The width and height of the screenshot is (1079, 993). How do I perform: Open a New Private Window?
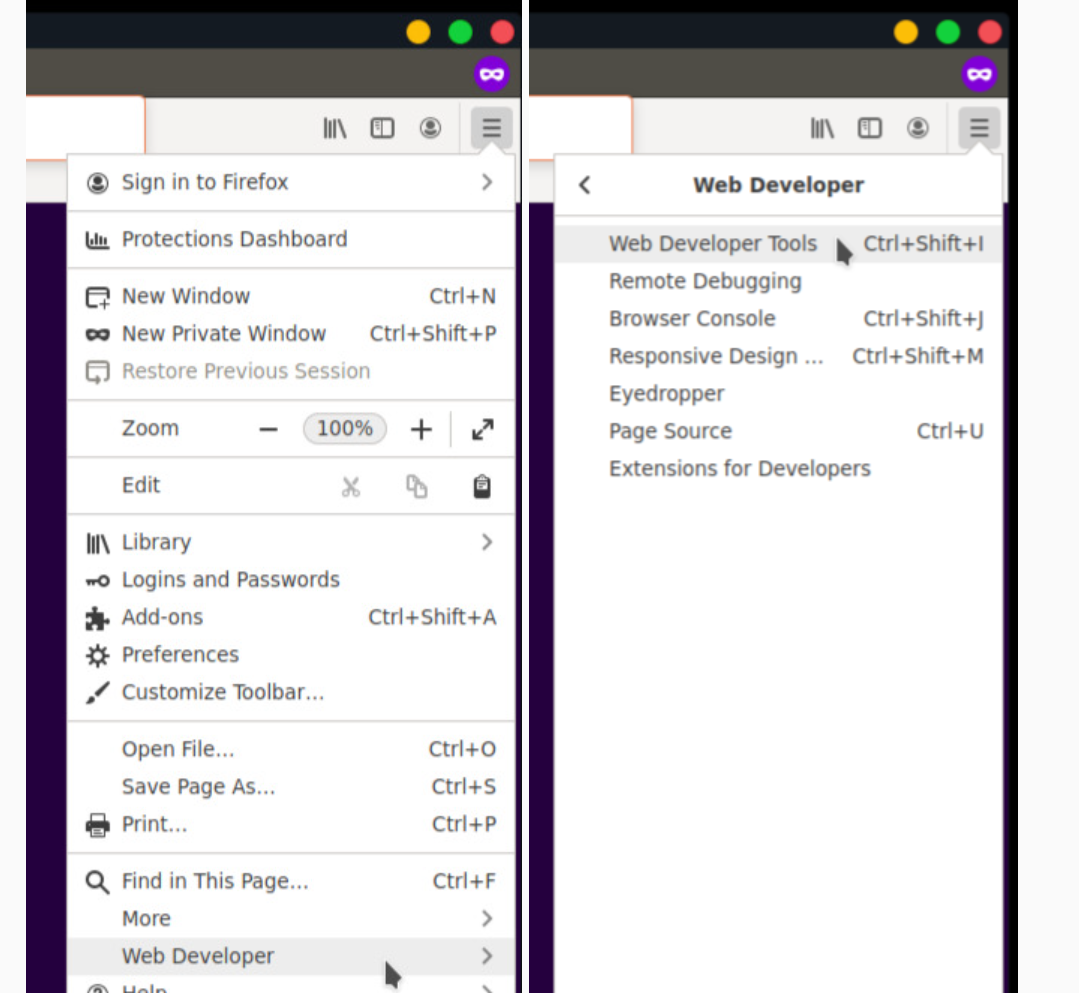point(223,334)
